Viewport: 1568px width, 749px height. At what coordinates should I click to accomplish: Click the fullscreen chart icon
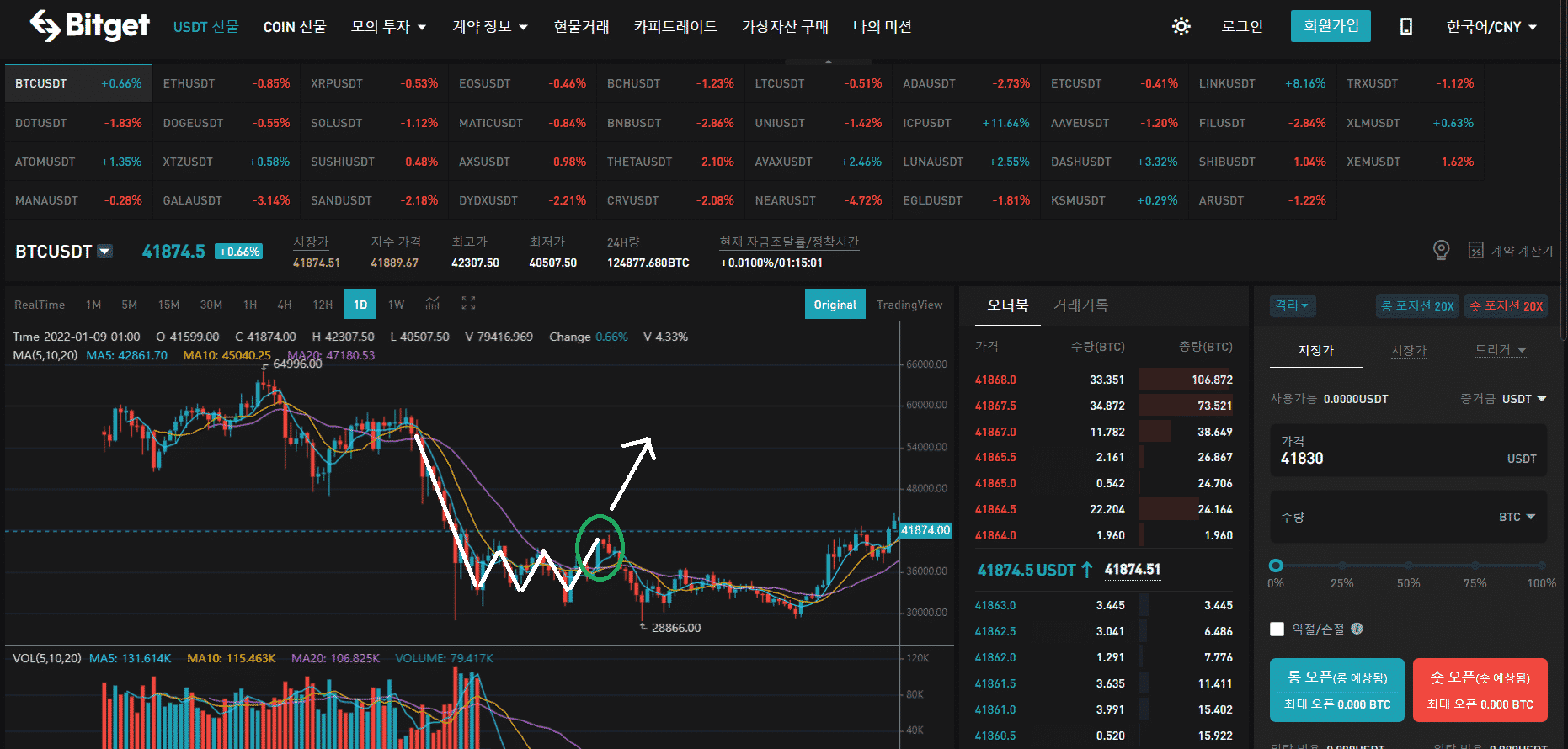(468, 304)
